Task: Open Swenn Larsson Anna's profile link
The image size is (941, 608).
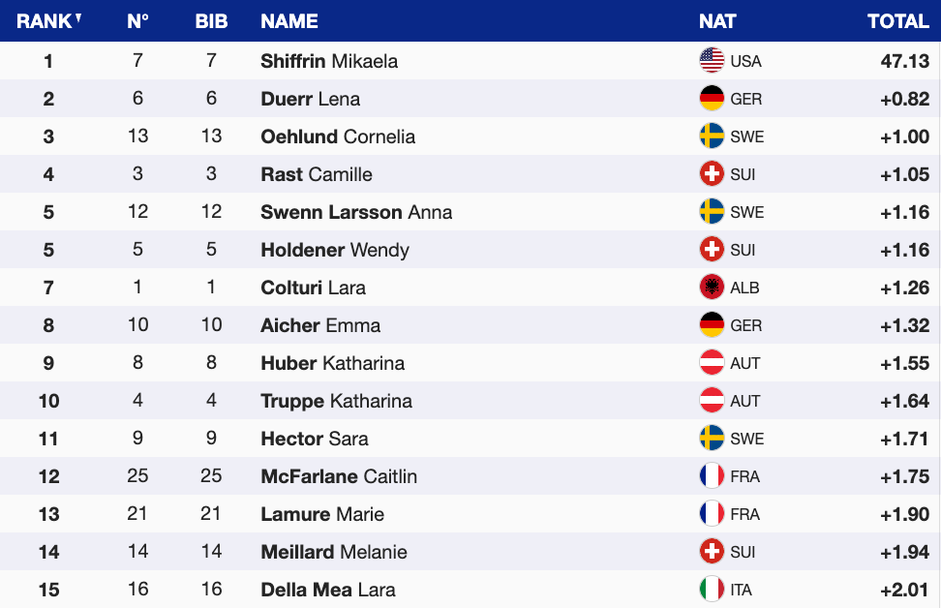Action: [356, 212]
